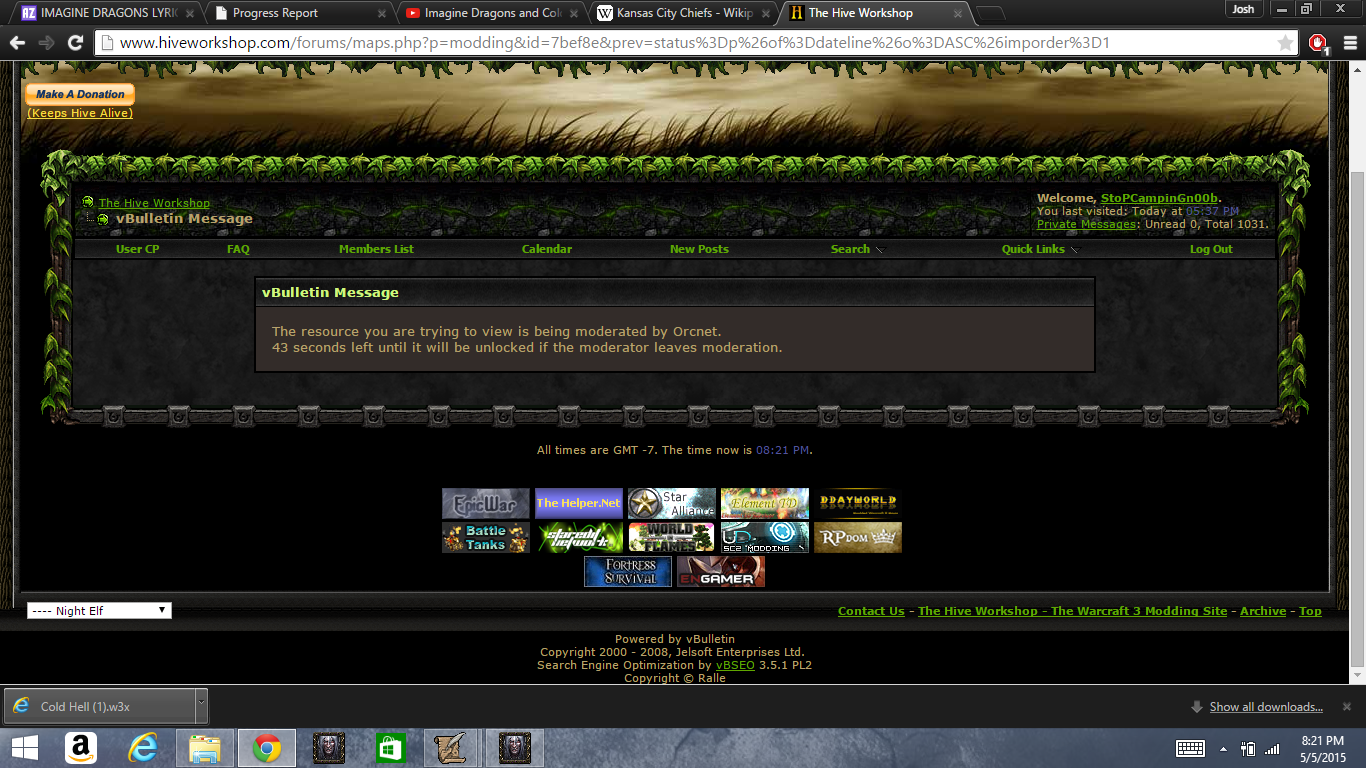Screen dimensions: 1366x768
Task: Open the World Editor scroll icon in taskbar
Action: point(452,748)
